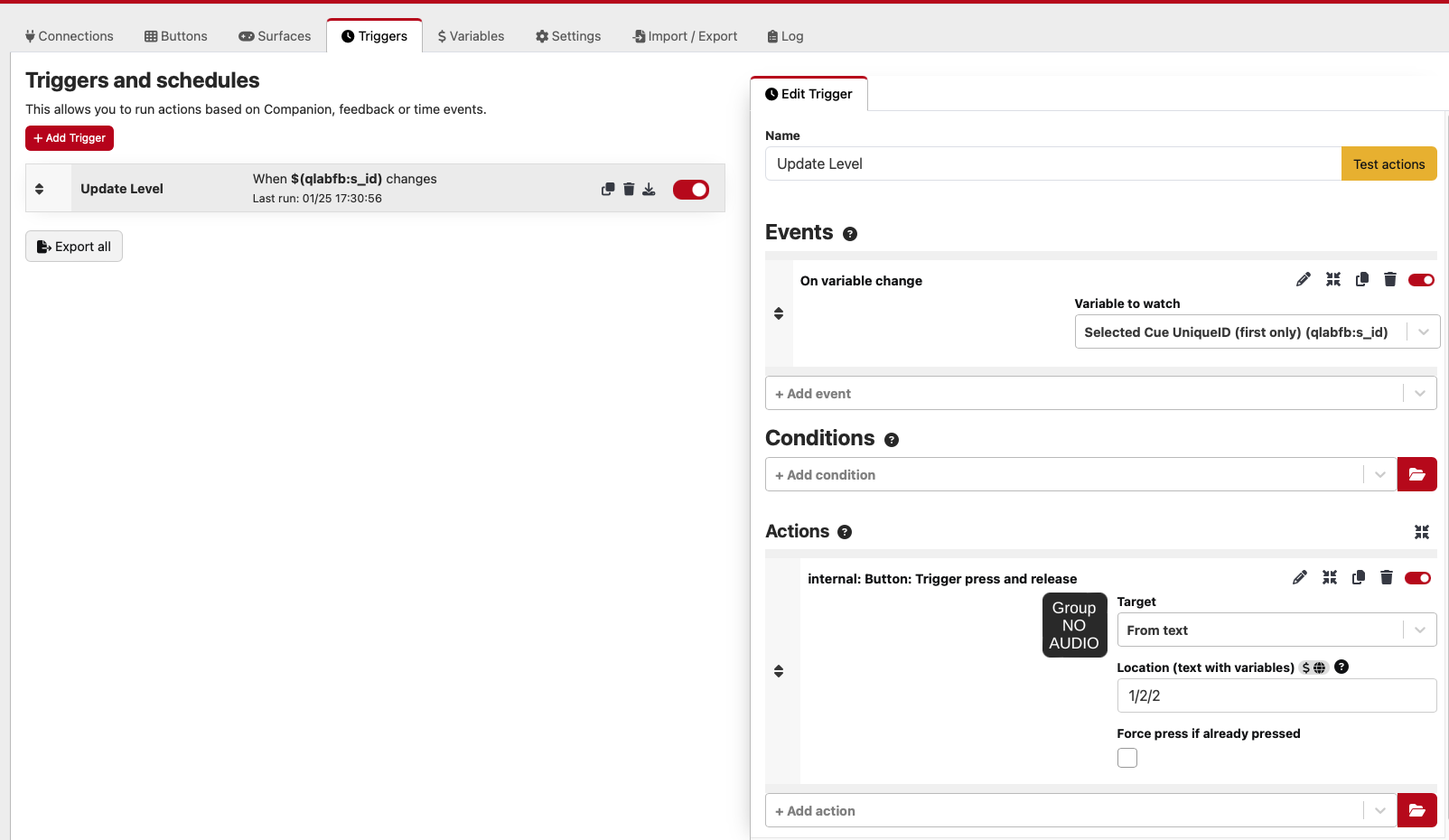Check Force press if already pressed
1449x840 pixels.
[x=1127, y=758]
